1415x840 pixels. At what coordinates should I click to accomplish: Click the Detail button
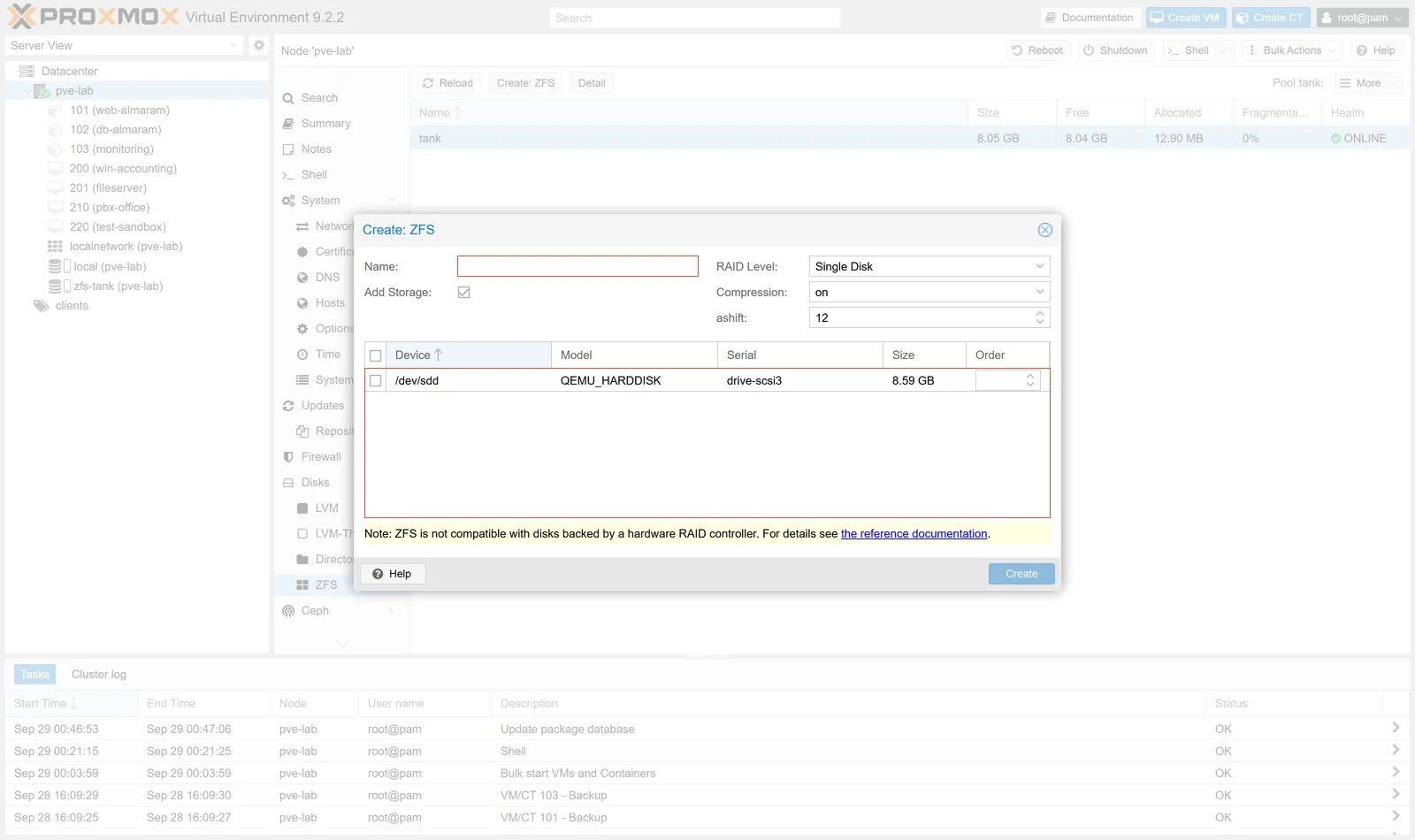[x=592, y=83]
